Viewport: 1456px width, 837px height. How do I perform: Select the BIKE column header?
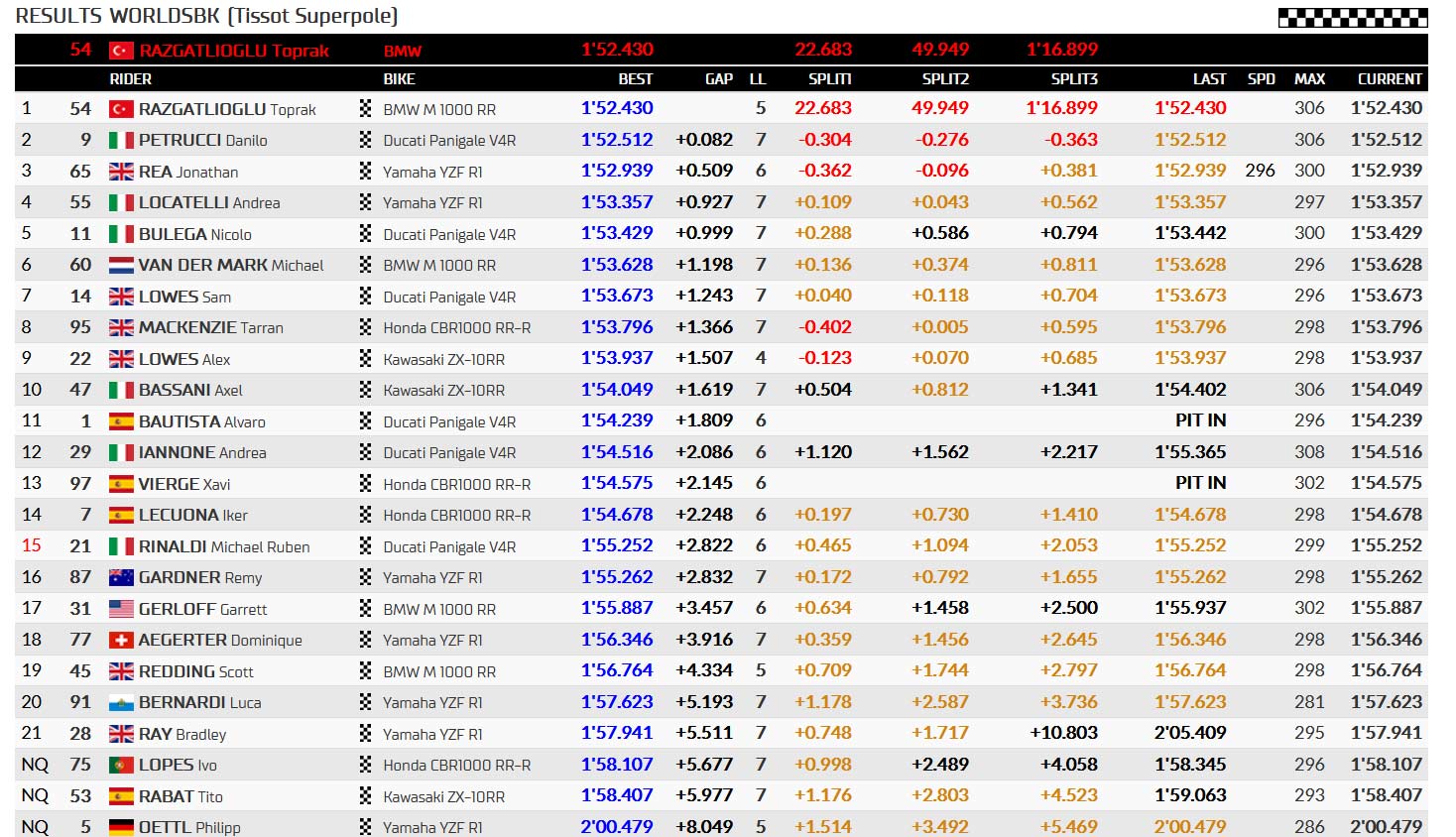tap(400, 79)
